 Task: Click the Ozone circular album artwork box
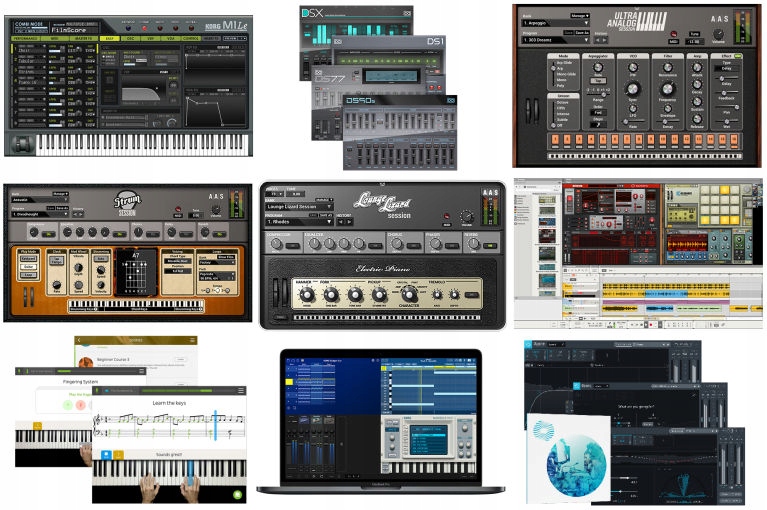click(569, 458)
